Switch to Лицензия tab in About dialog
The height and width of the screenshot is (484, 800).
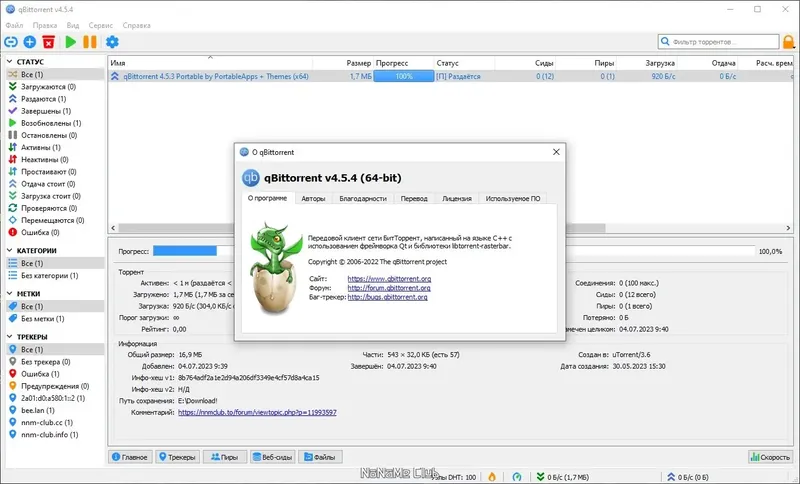pyautogui.click(x=457, y=198)
